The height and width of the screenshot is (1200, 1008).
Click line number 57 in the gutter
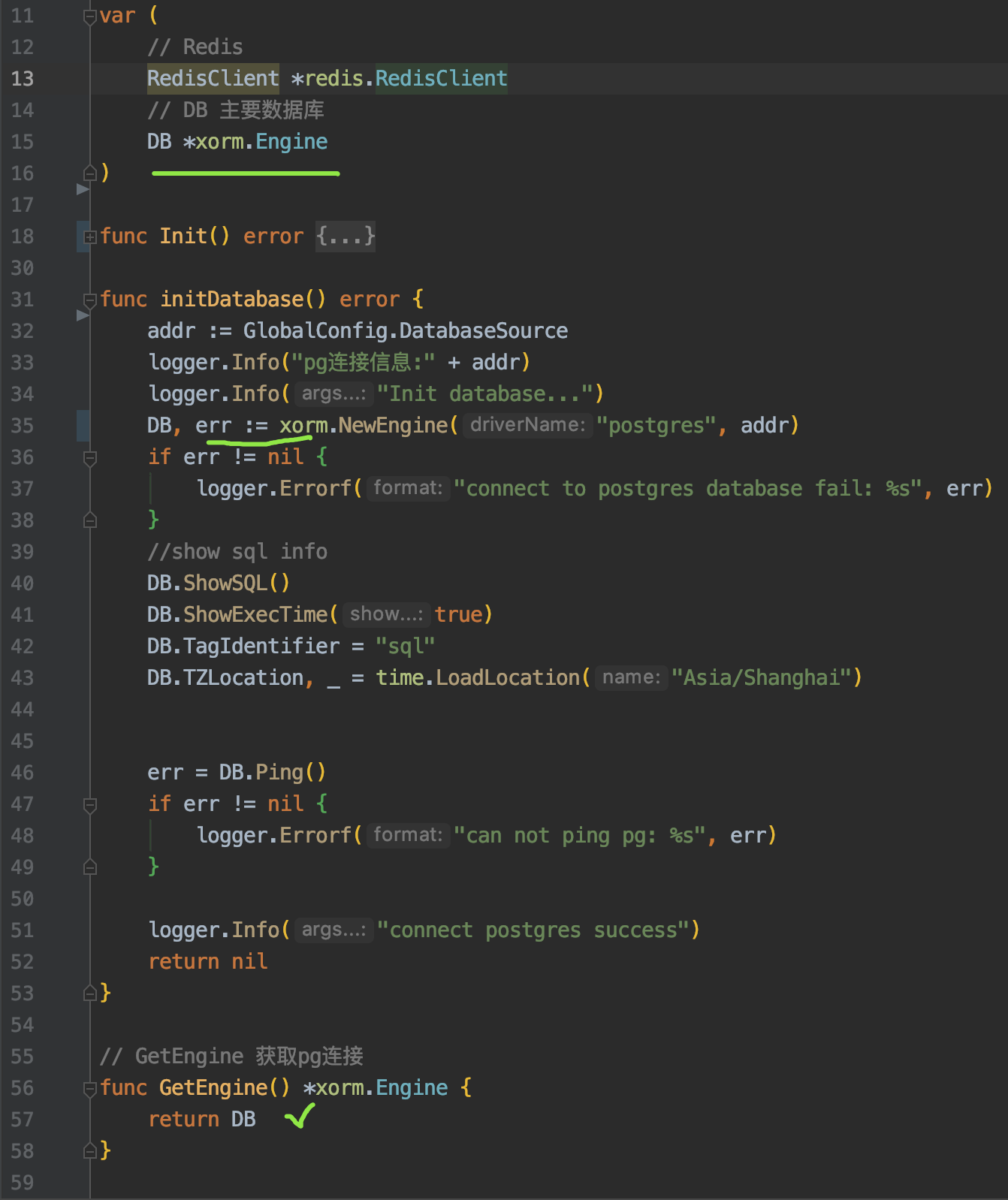click(23, 1120)
